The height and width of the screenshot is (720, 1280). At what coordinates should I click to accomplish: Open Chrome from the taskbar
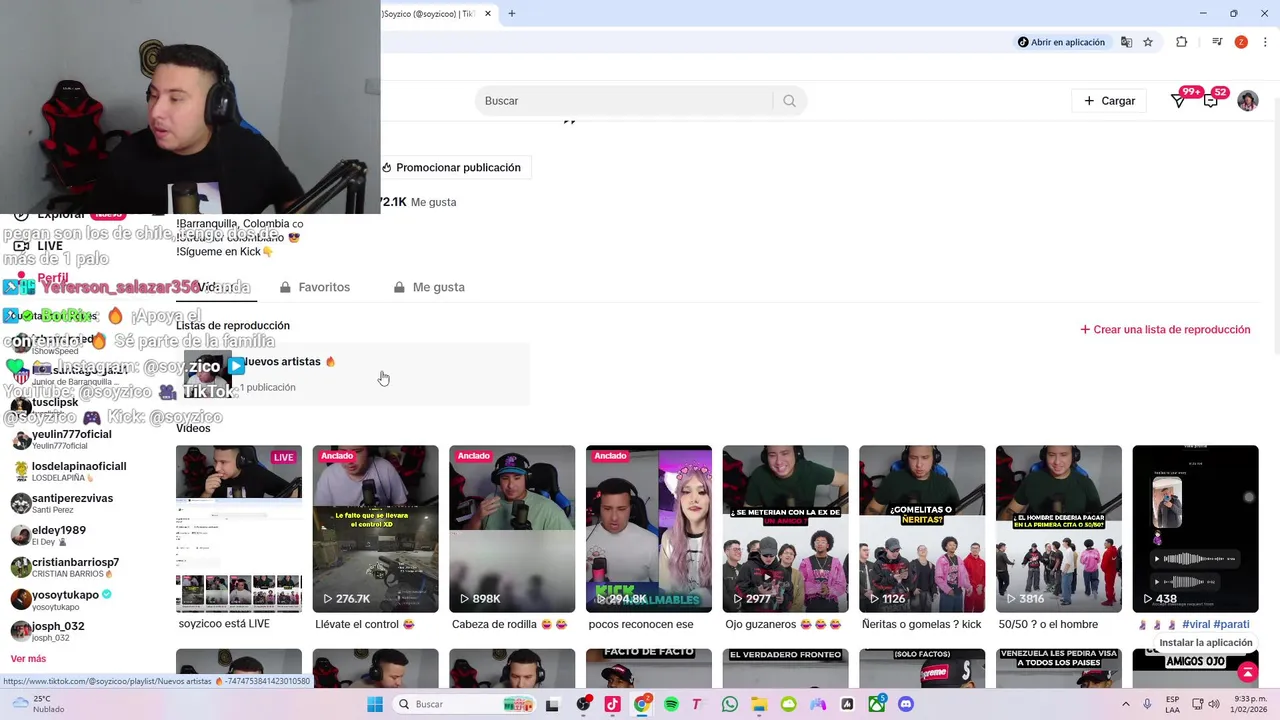pos(642,704)
